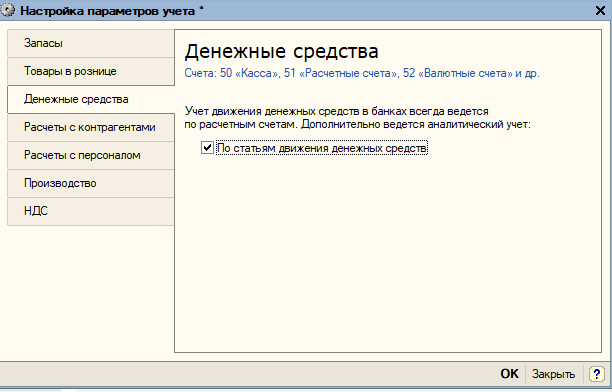The height and width of the screenshot is (392, 612).
Task: Click the Закрыть button
Action: click(553, 374)
